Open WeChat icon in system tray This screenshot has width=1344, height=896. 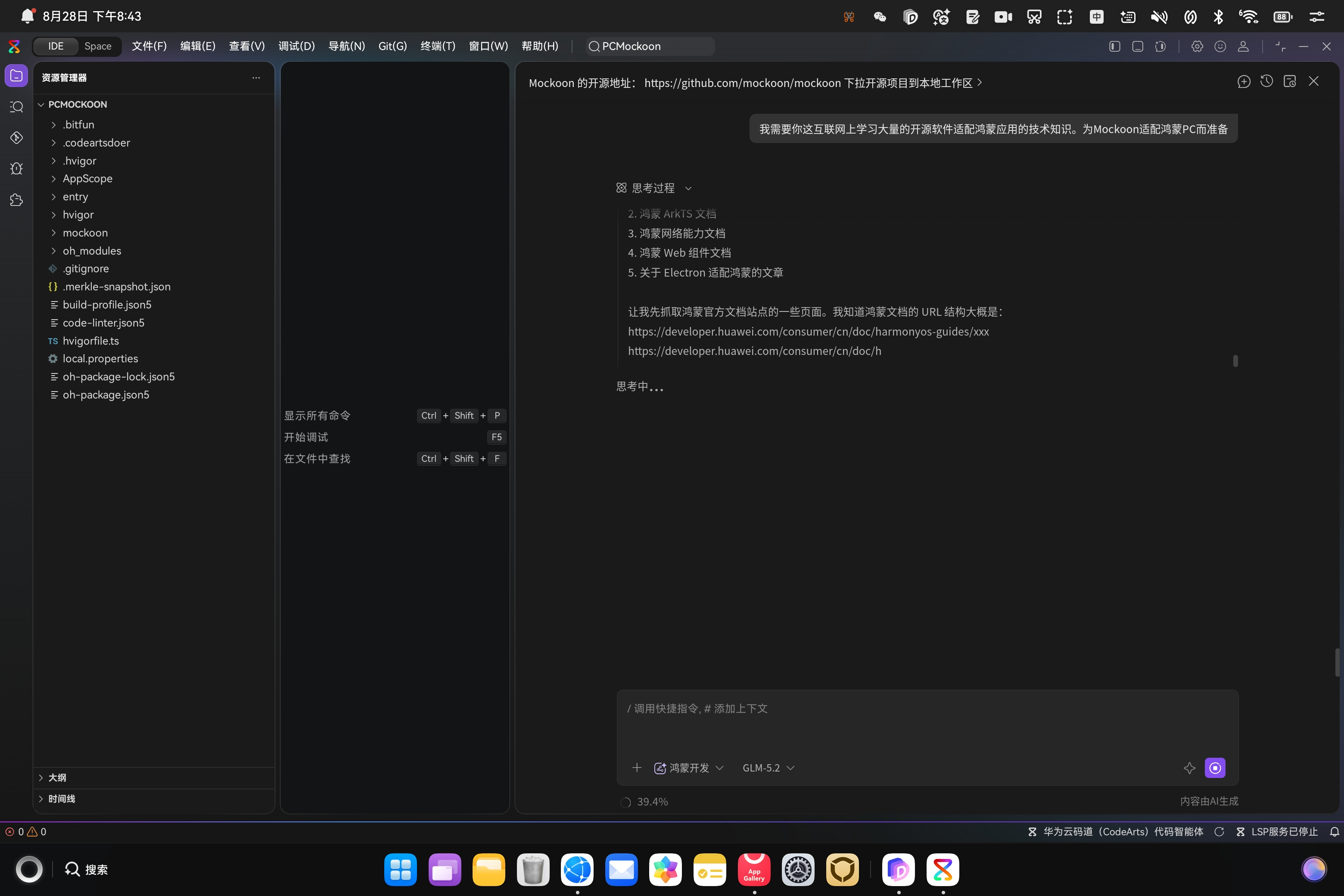click(x=880, y=16)
